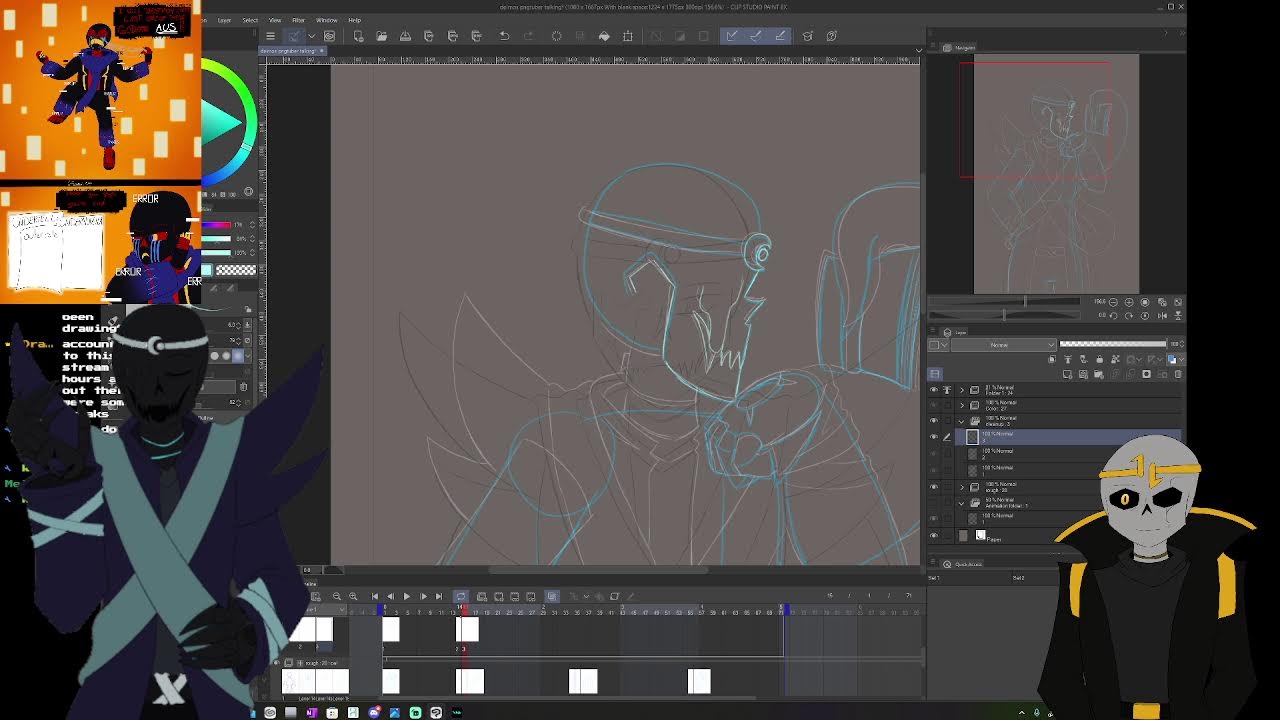Screen dimensions: 1280x720
Task: Toggle loop playback in the timeline
Action: pyautogui.click(x=461, y=596)
